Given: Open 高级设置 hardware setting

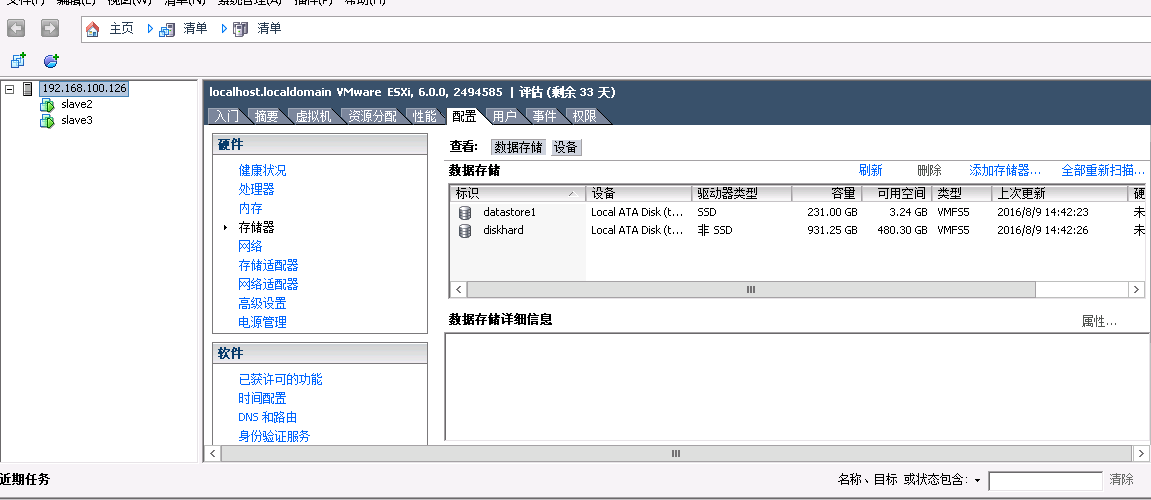Looking at the screenshot, I should (262, 303).
